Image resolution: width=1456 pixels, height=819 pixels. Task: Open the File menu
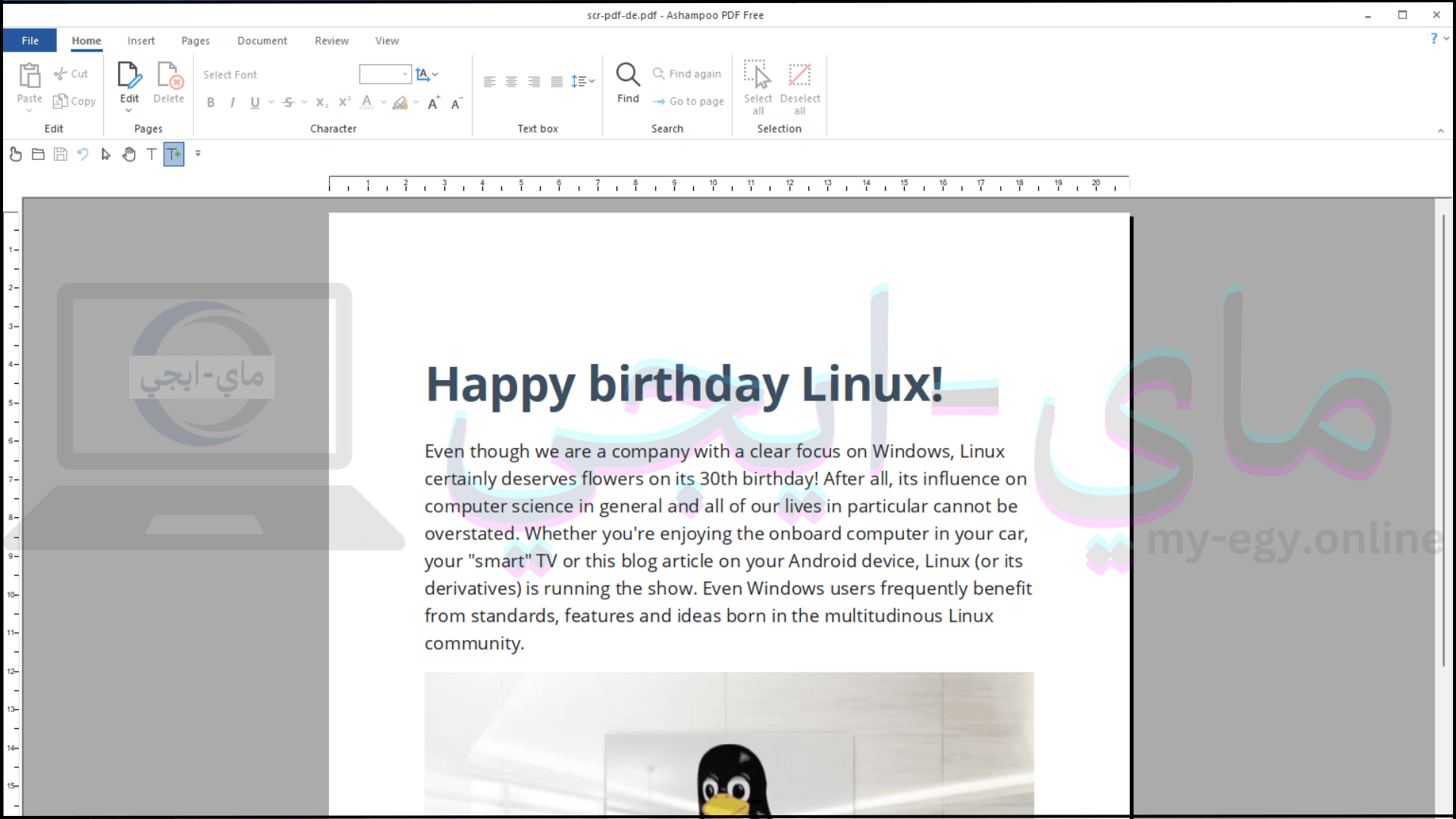pos(30,40)
